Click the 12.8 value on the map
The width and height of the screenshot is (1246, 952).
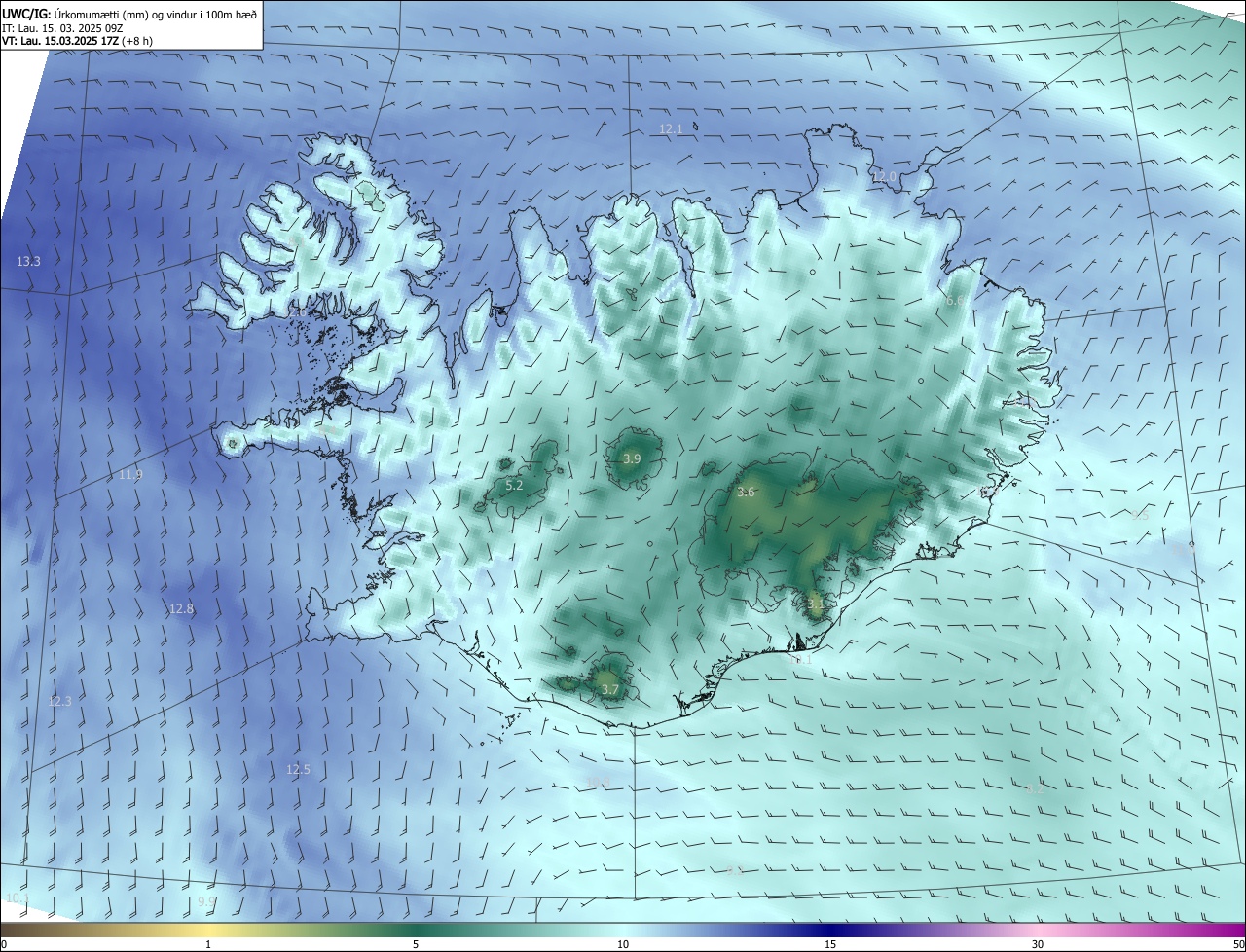pos(181,609)
